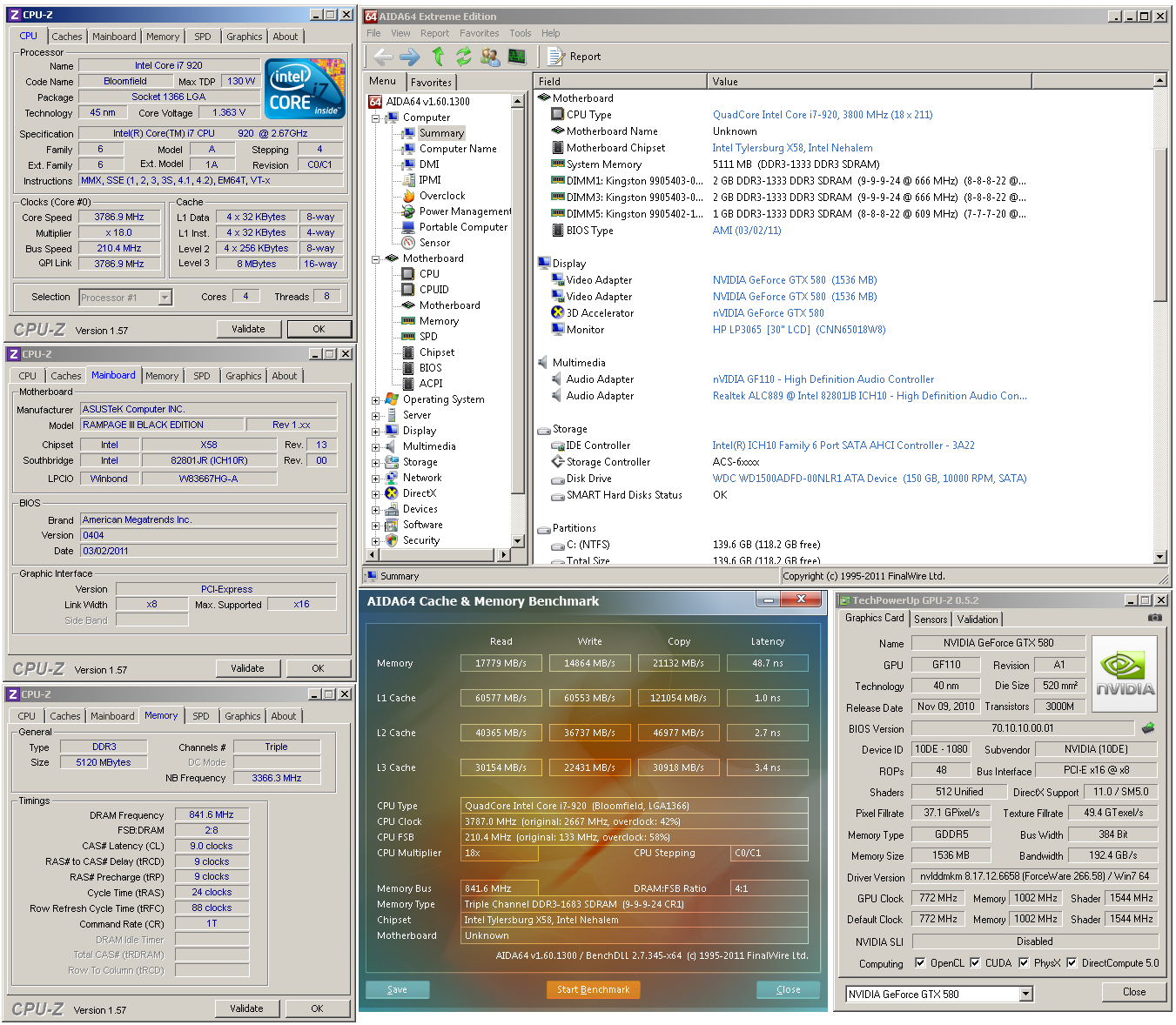Click the Close button in GPU-Z
This screenshot has height=1025, width=1176.
click(x=1134, y=992)
